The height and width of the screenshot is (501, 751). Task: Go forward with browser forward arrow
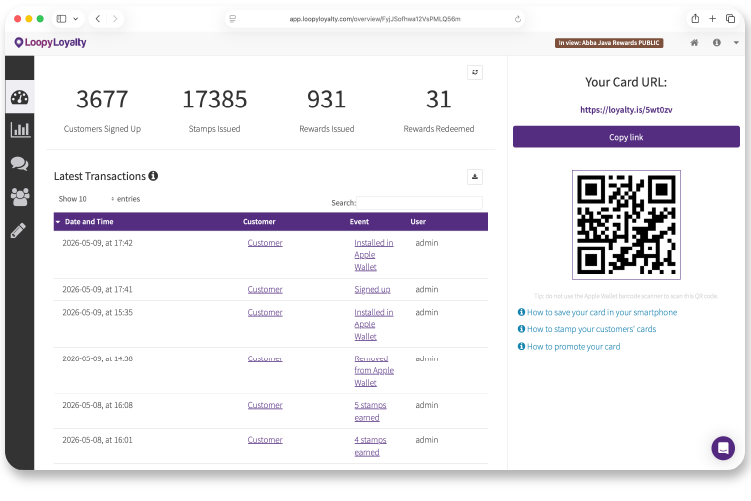pos(115,19)
